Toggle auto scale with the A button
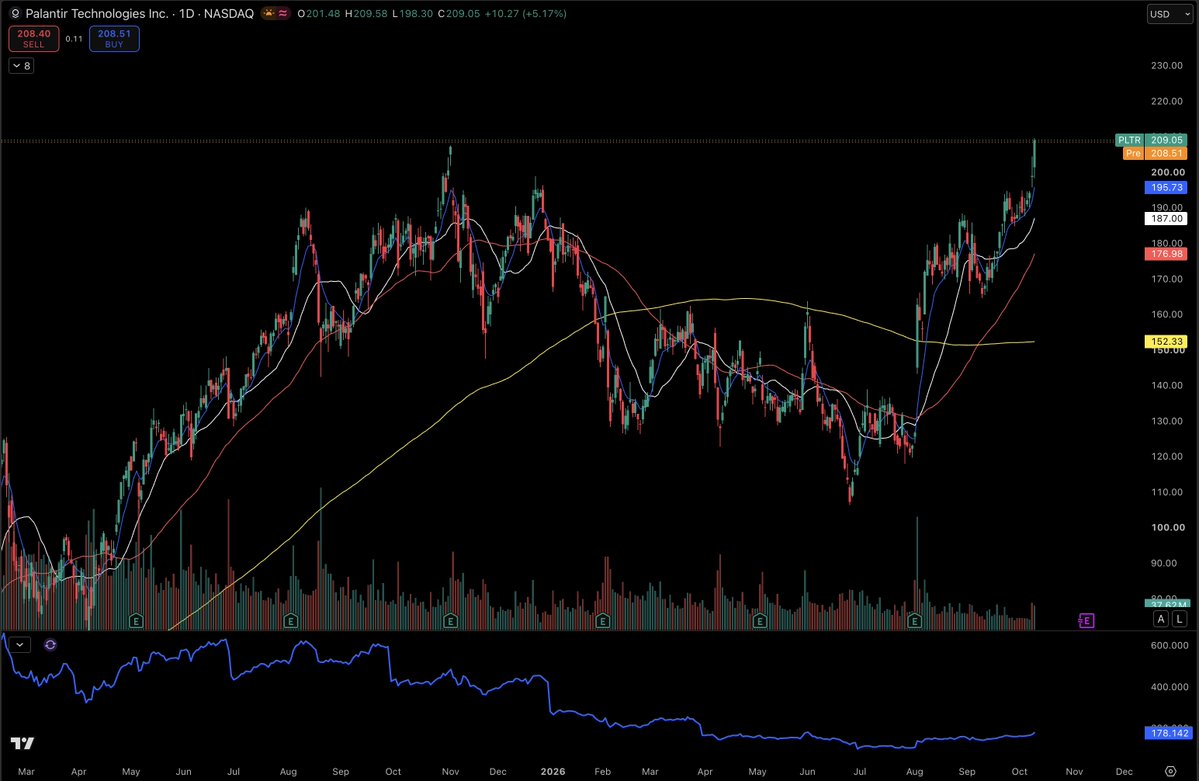Viewport: 1199px width, 781px height. 1161,619
